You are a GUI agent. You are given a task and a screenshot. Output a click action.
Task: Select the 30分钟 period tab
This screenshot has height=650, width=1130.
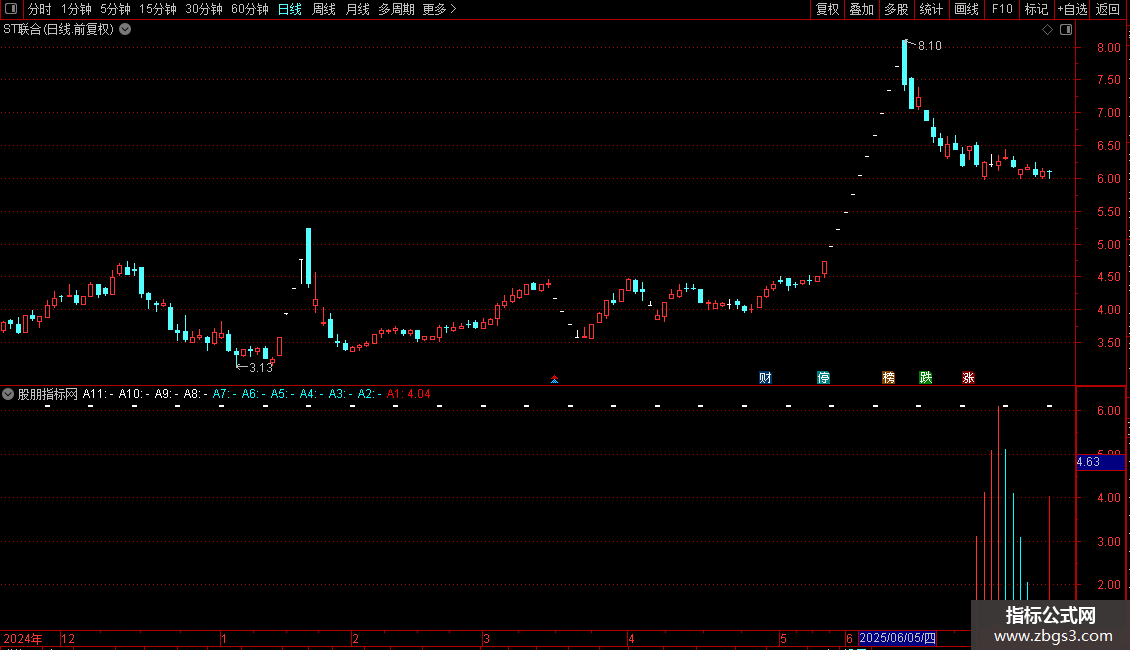click(x=203, y=9)
